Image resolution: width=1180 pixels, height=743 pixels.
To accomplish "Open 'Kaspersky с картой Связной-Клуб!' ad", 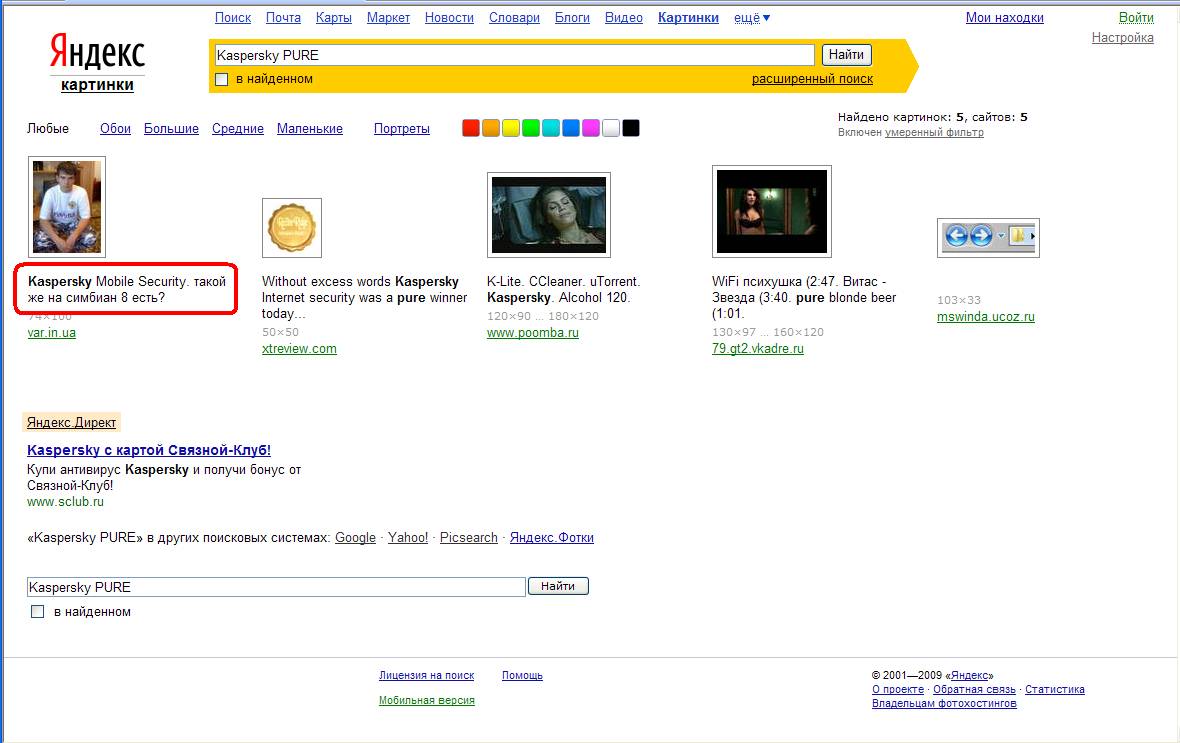I will pyautogui.click(x=149, y=450).
